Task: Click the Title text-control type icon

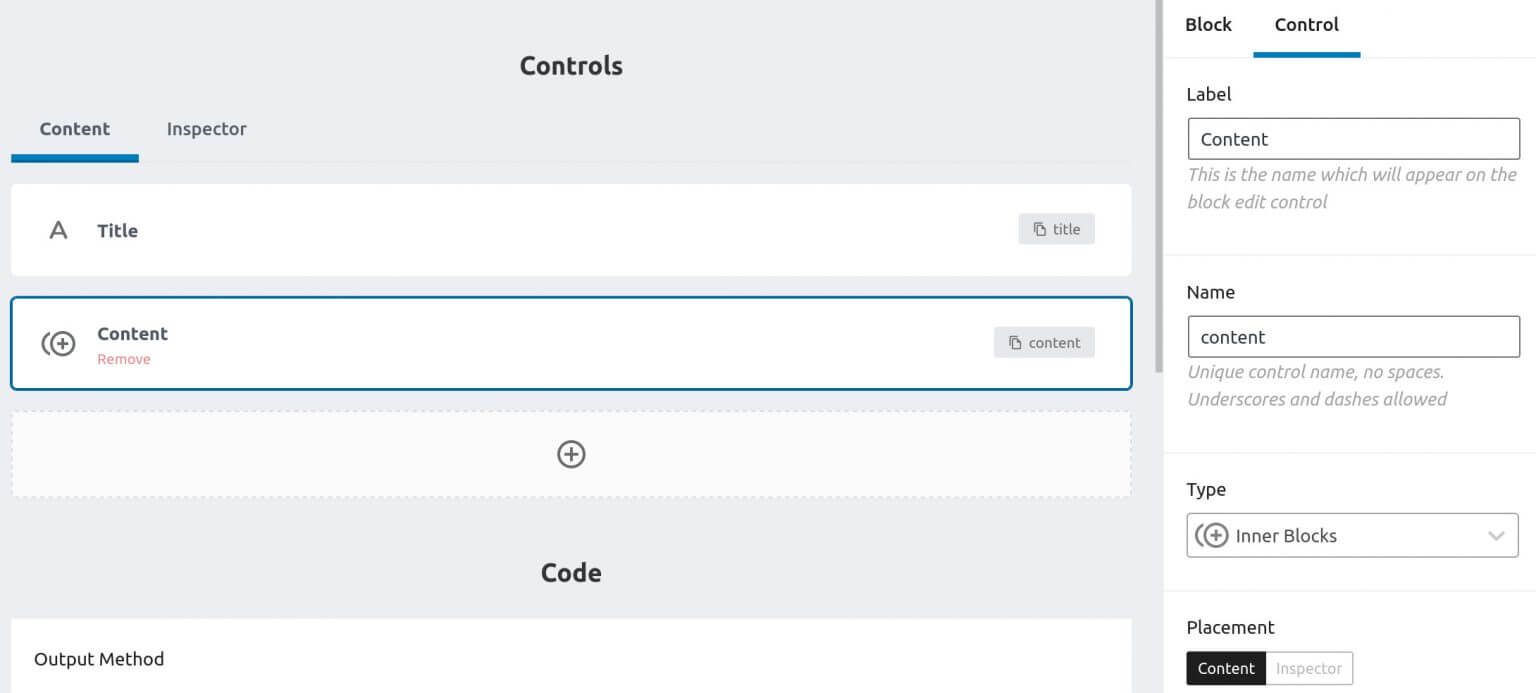Action: (x=58, y=229)
